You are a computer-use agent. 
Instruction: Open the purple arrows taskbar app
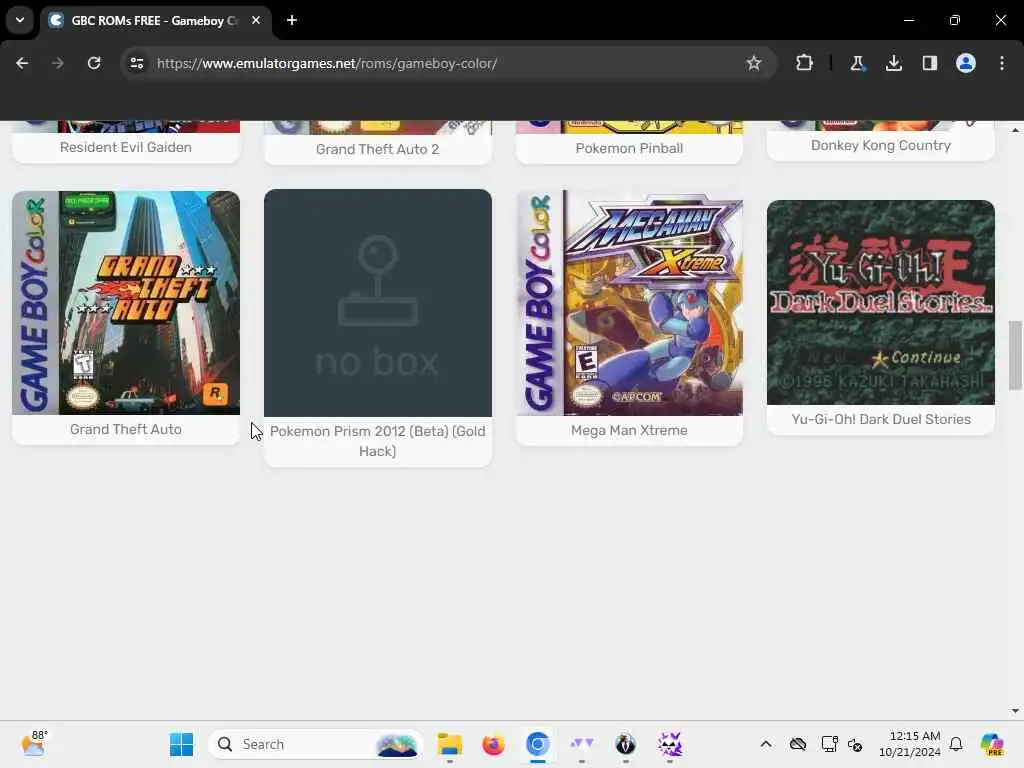[x=581, y=744]
